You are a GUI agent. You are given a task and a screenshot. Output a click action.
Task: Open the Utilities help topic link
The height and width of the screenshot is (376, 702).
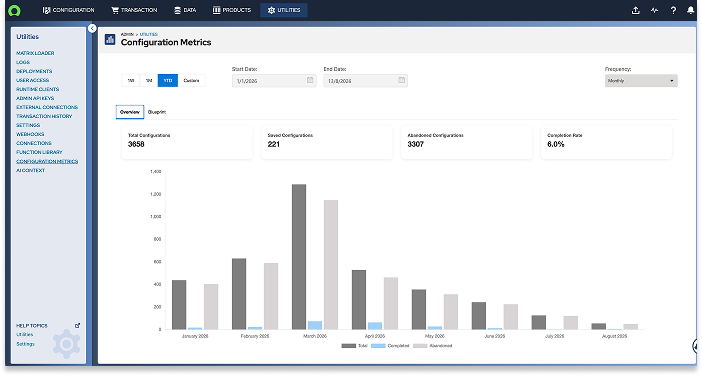click(25, 334)
